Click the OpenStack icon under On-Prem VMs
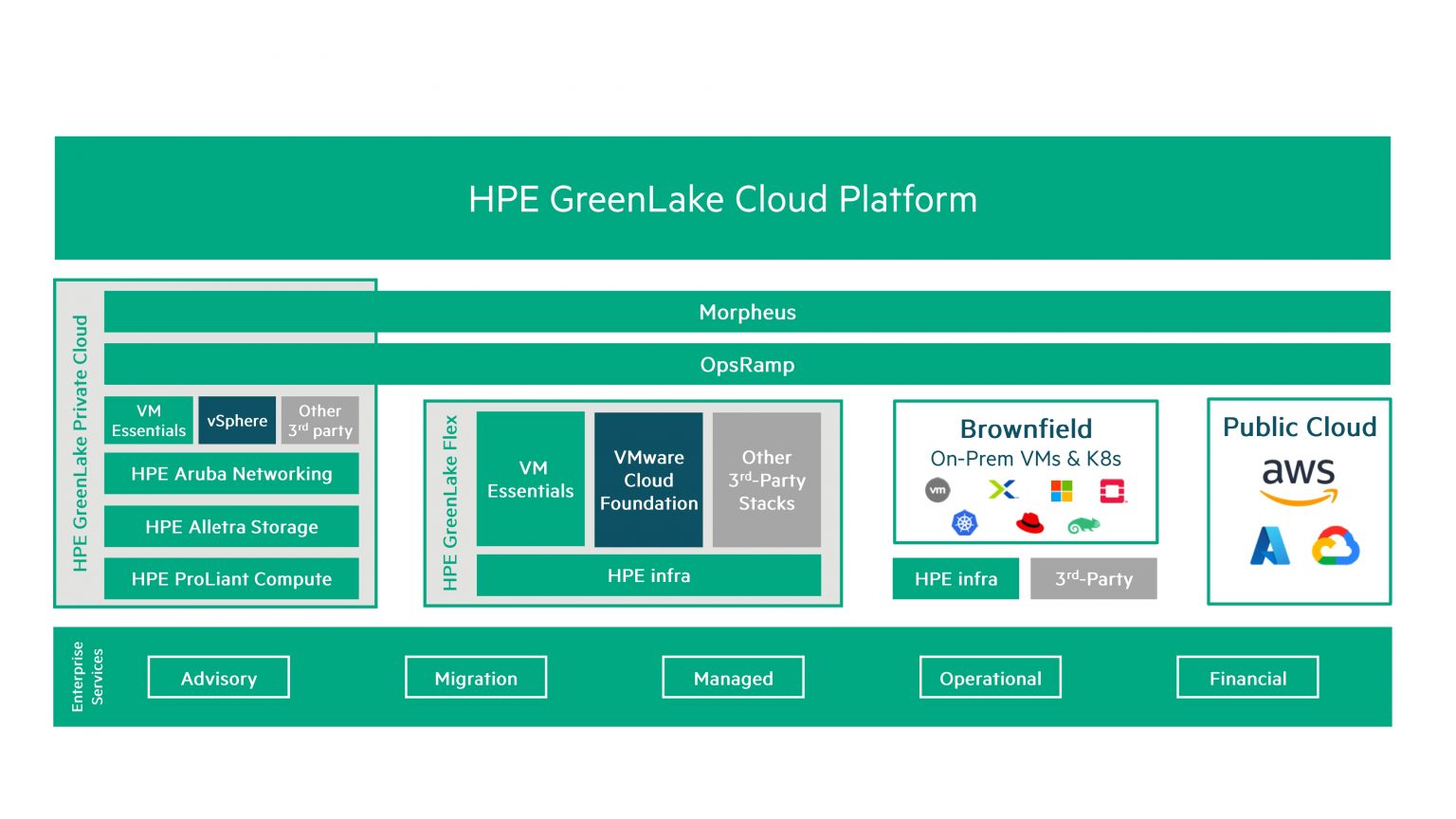 point(1115,489)
